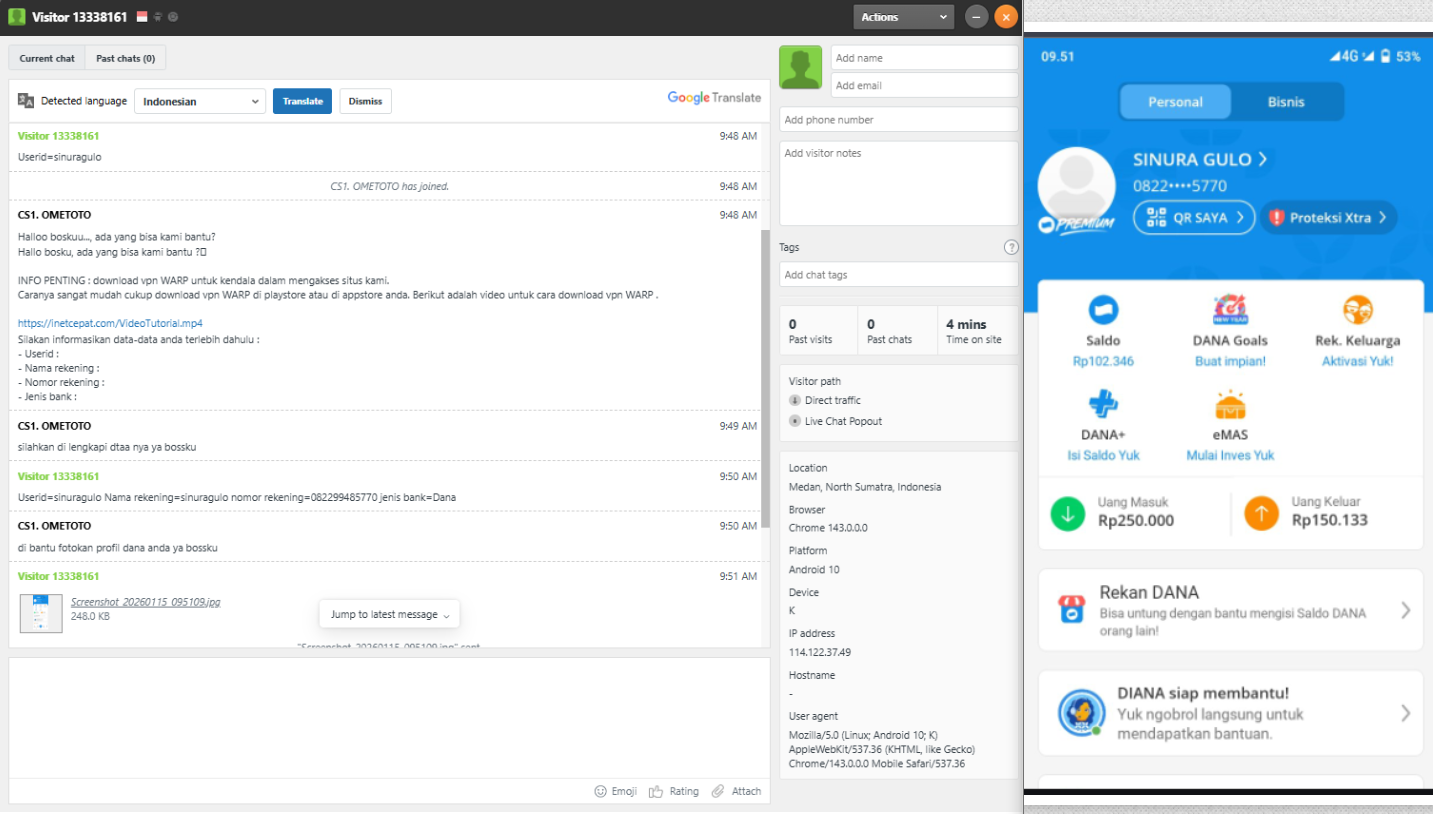Focus the Add email field
Screen dimensions: 1433x814
tap(924, 85)
